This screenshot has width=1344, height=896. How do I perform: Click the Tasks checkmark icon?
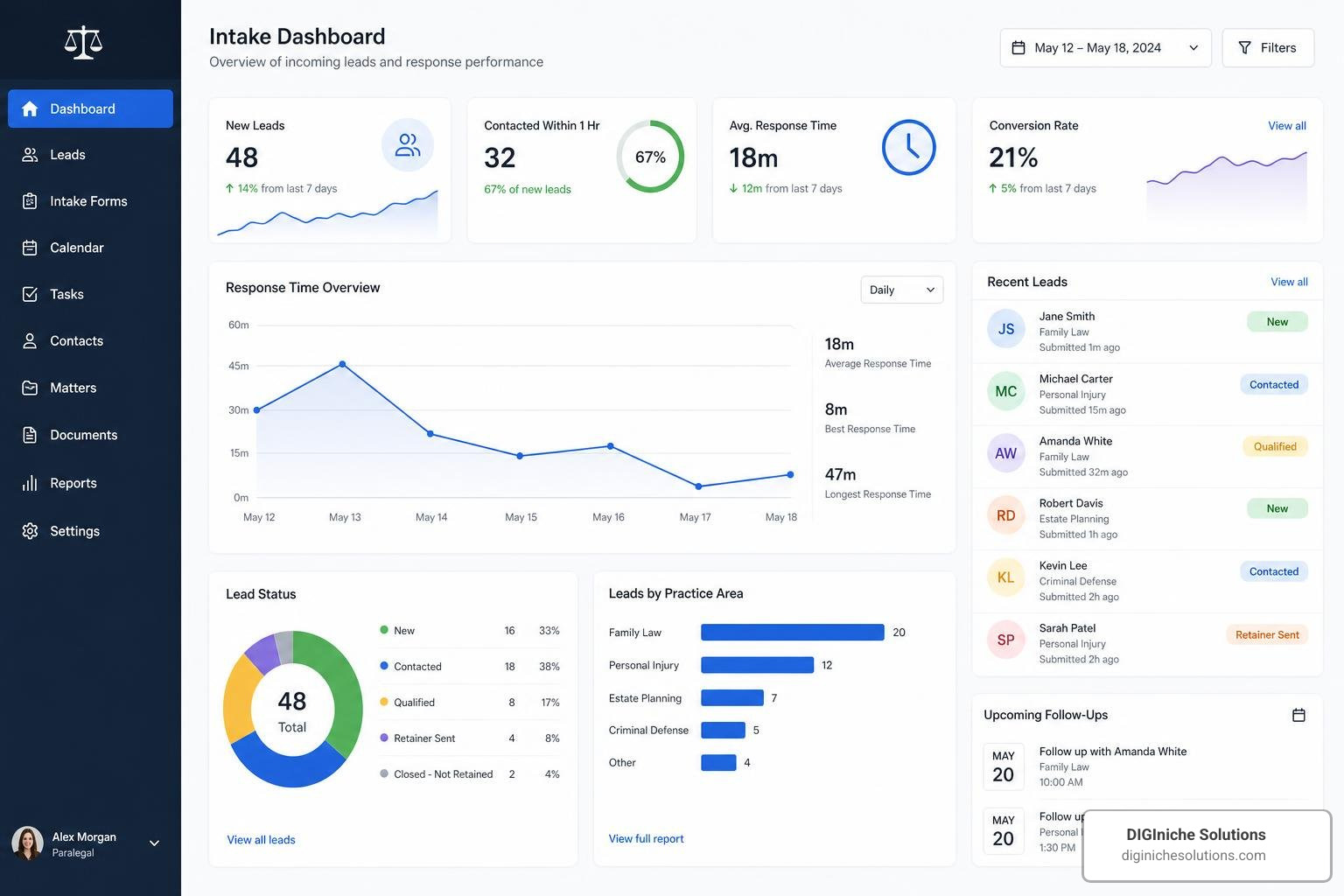(x=30, y=294)
